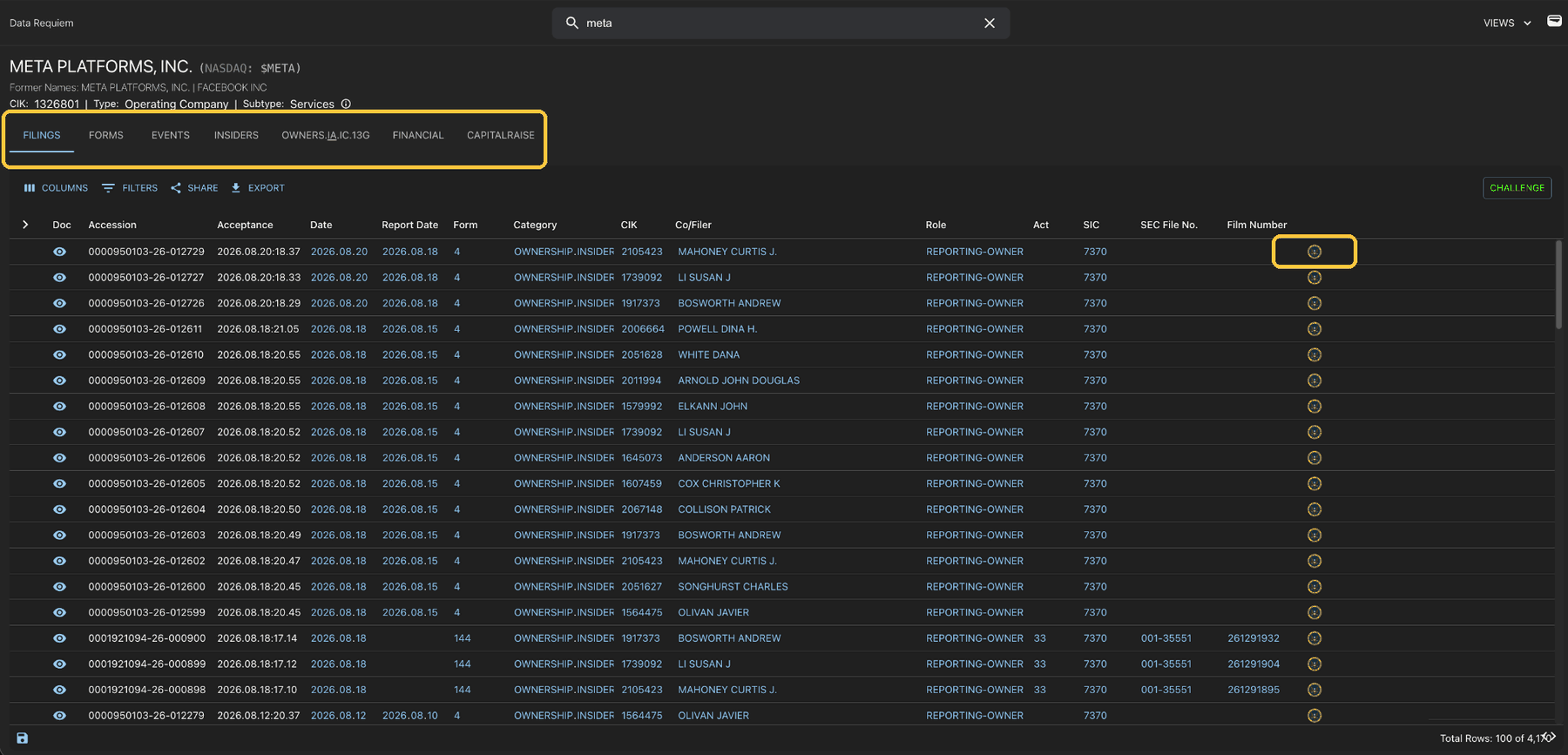
Task: Open SEC File No. 001-35551 in row 0001921094-26-000898
Action: pos(1166,690)
